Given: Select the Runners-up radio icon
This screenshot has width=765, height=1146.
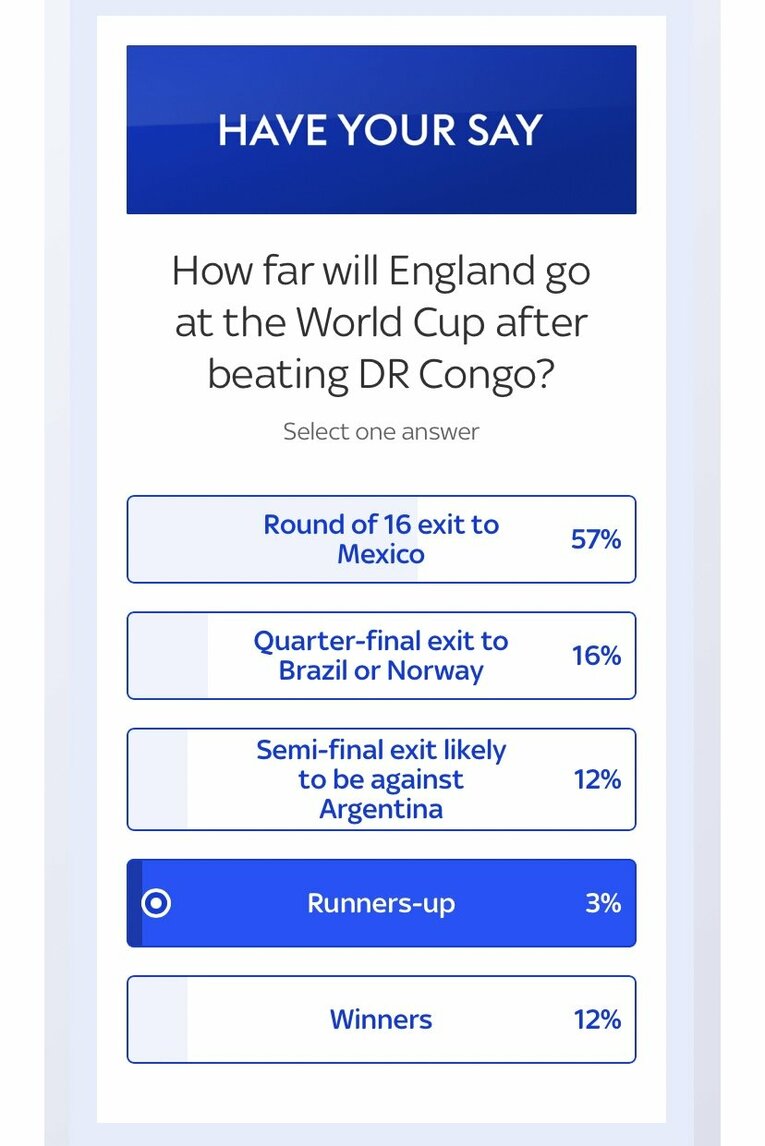Looking at the screenshot, I should [156, 903].
